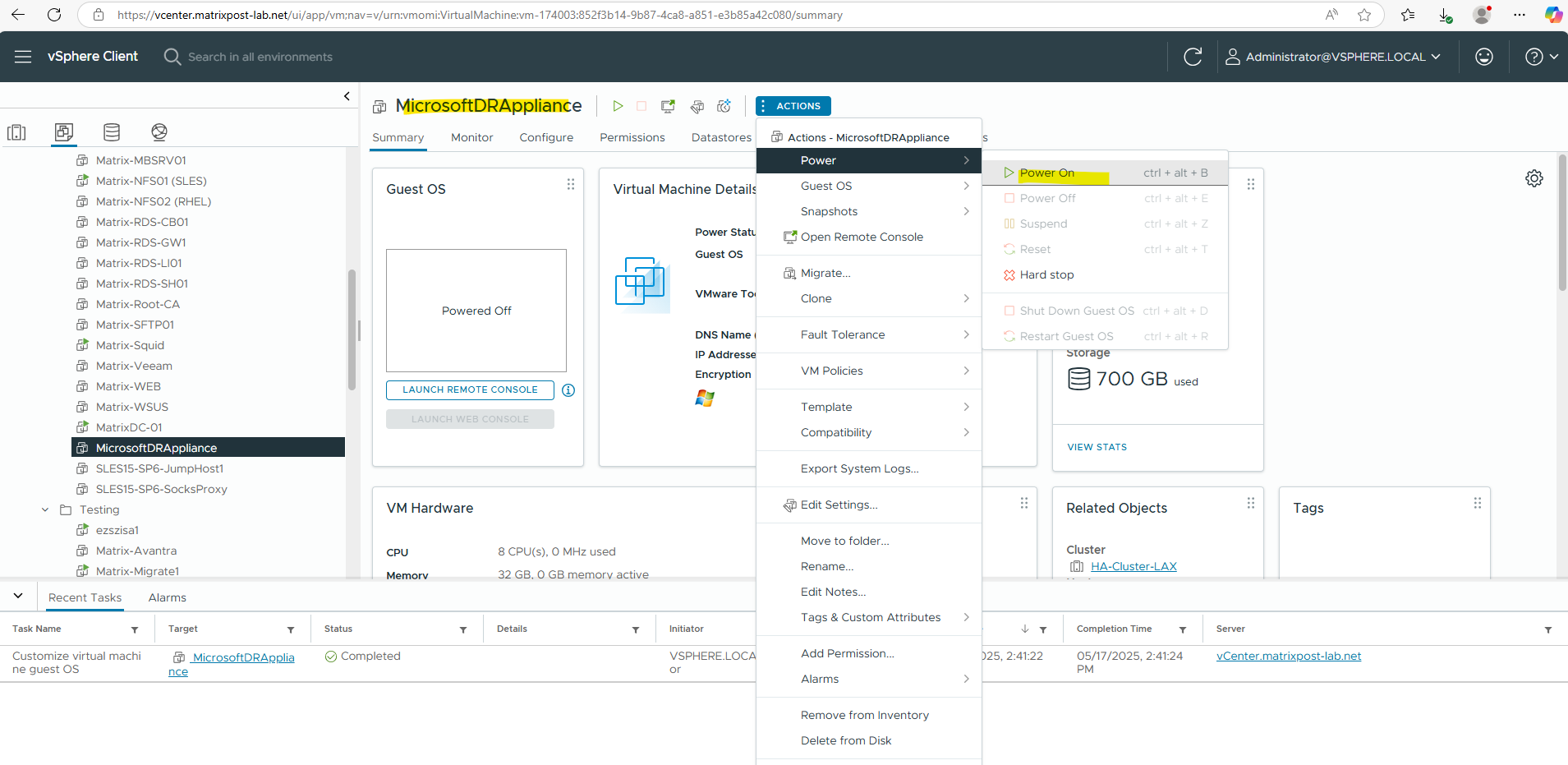This screenshot has width=1568, height=765.
Task: Choose Migrate... from the actions menu
Action: tap(869, 273)
